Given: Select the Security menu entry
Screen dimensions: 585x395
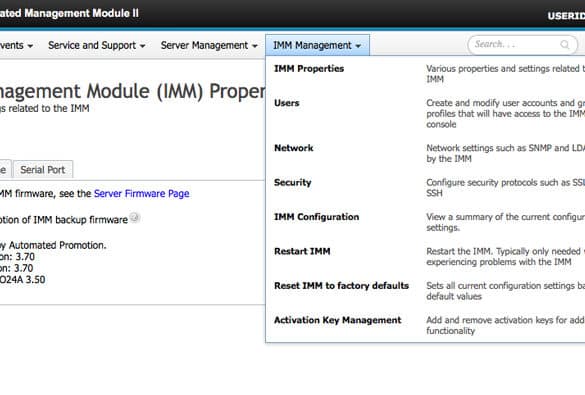Looking at the screenshot, I should pyautogui.click(x=292, y=182).
